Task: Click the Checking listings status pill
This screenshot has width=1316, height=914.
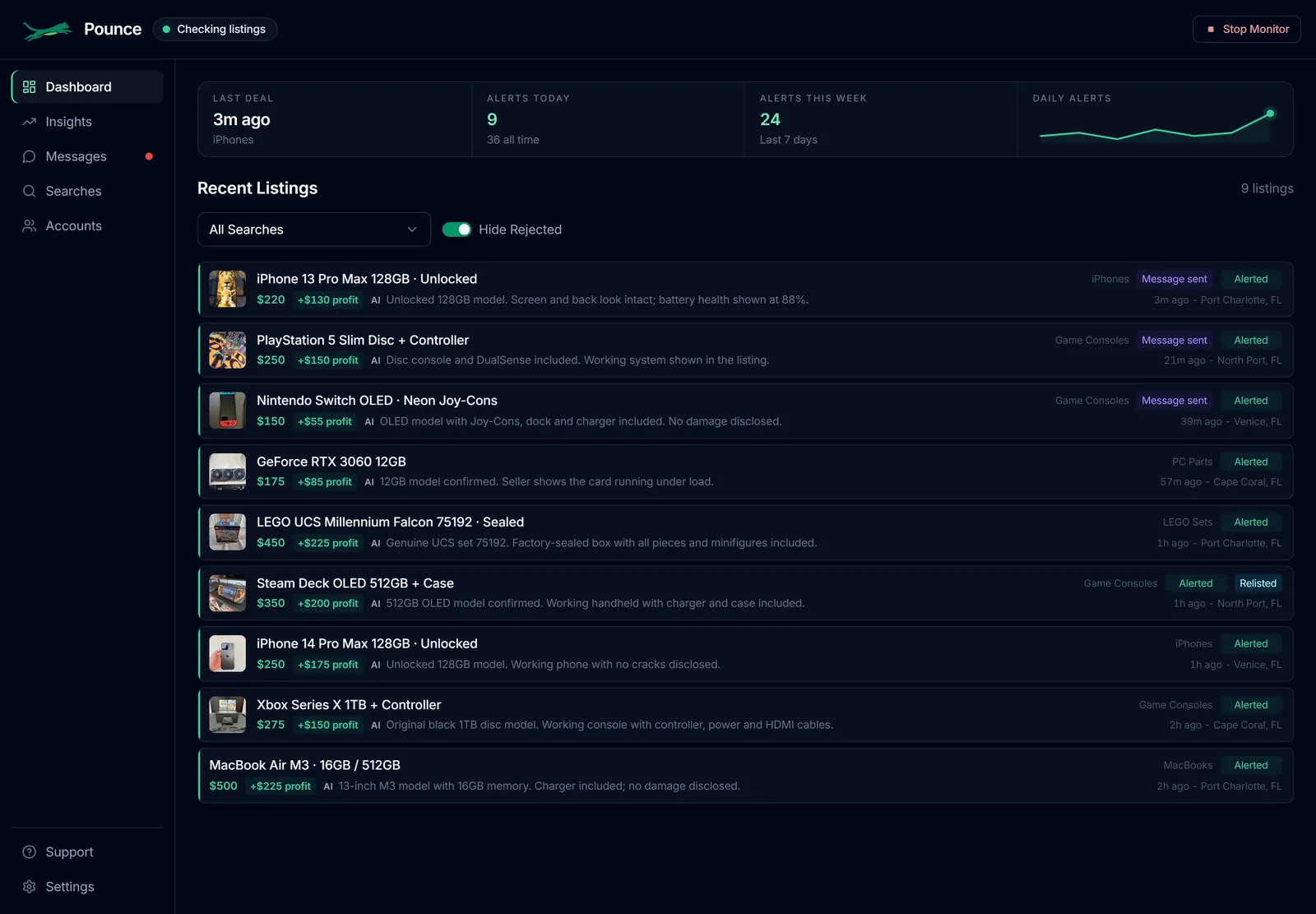Action: pyautogui.click(x=215, y=30)
